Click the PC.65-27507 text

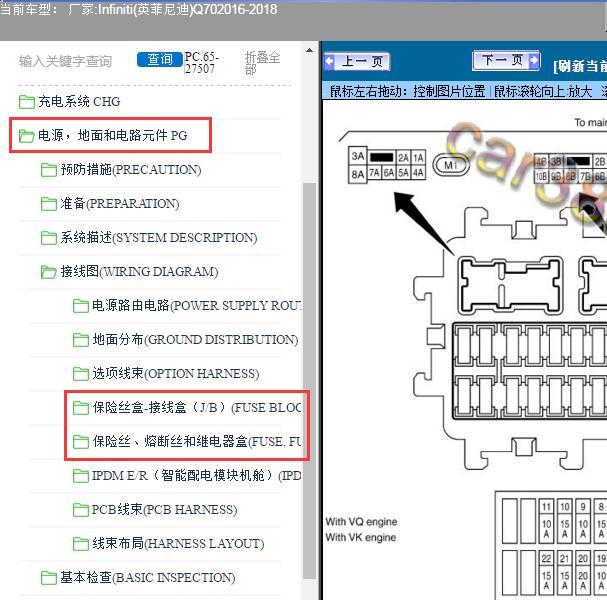202,62
